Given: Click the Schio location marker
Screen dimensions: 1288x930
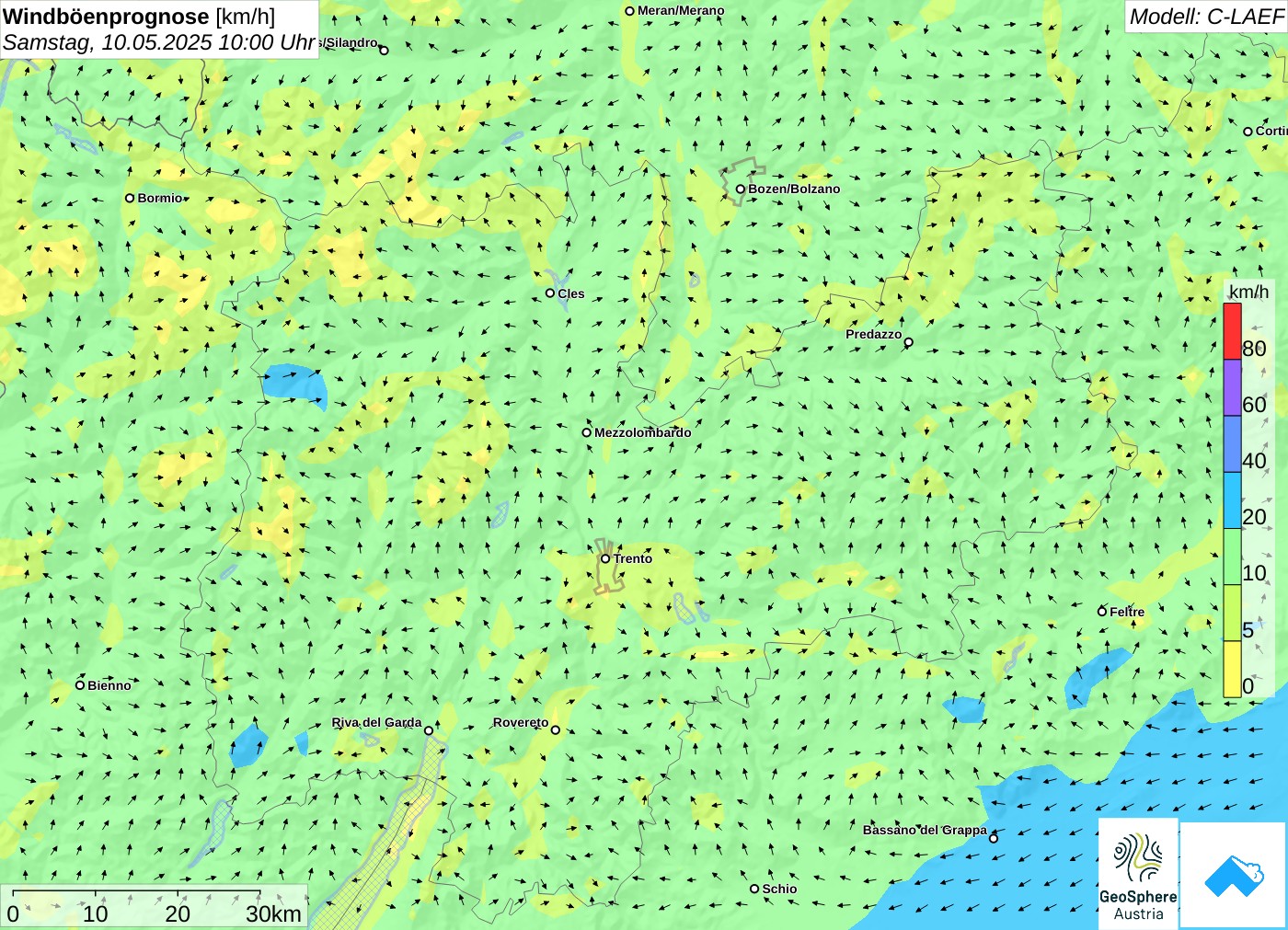Looking at the screenshot, I should [754, 889].
